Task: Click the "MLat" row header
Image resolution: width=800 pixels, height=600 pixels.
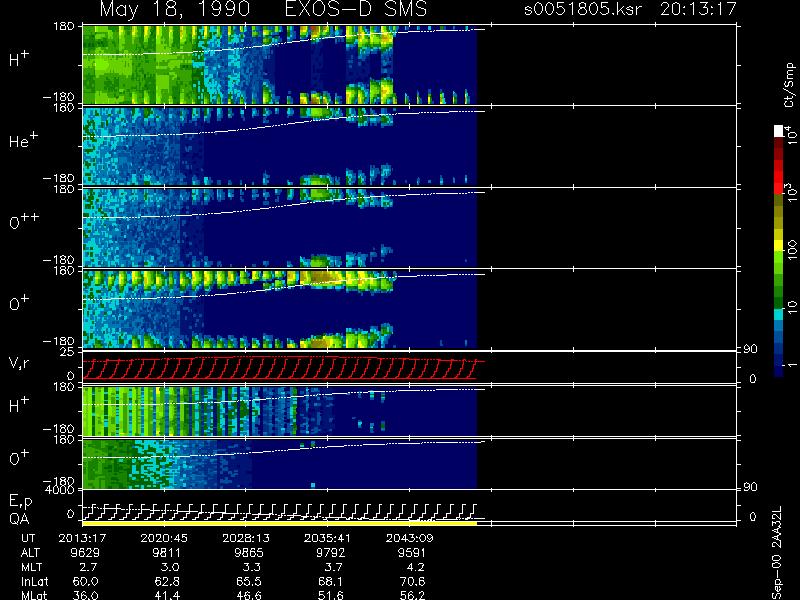Action: point(34,595)
